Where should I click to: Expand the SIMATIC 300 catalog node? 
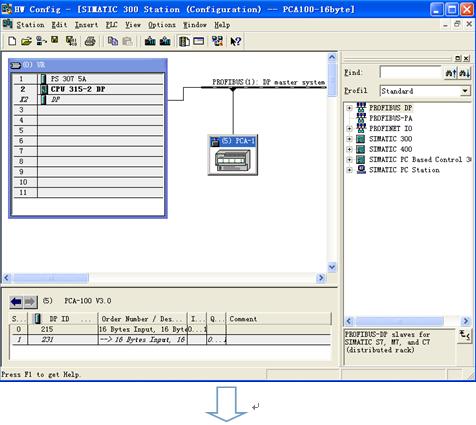(349, 139)
